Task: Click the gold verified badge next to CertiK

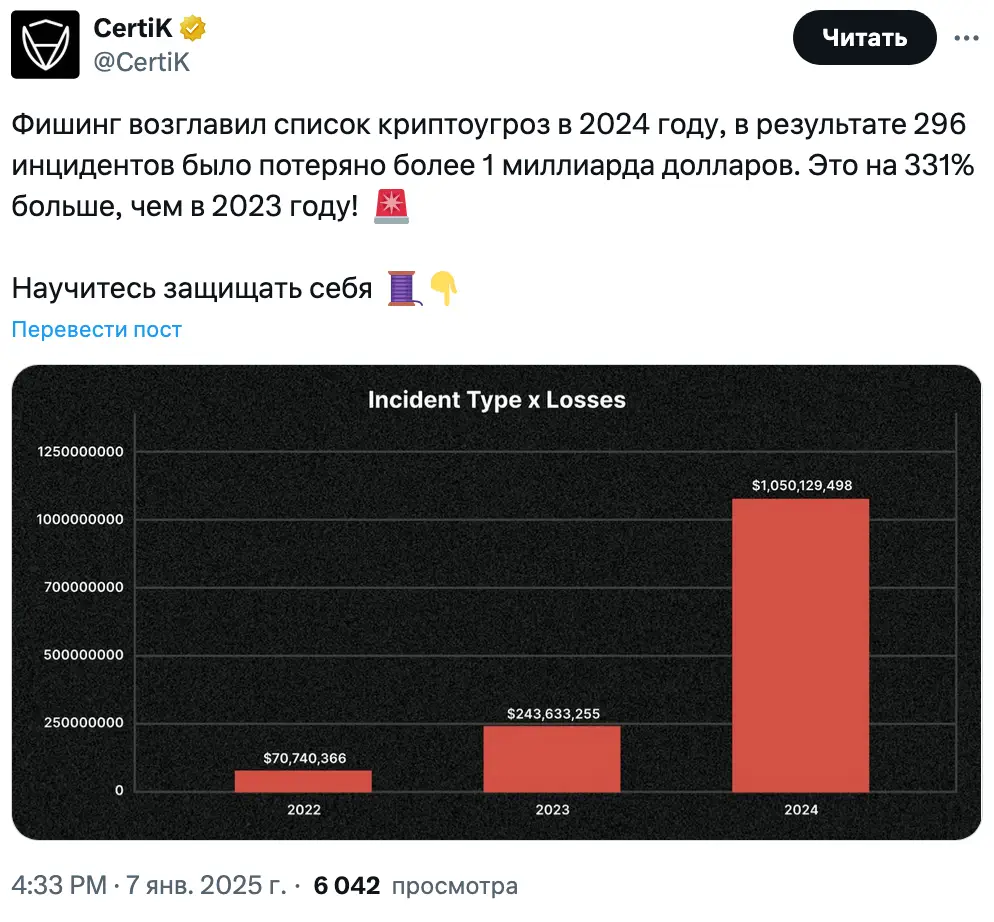Action: 193,29
